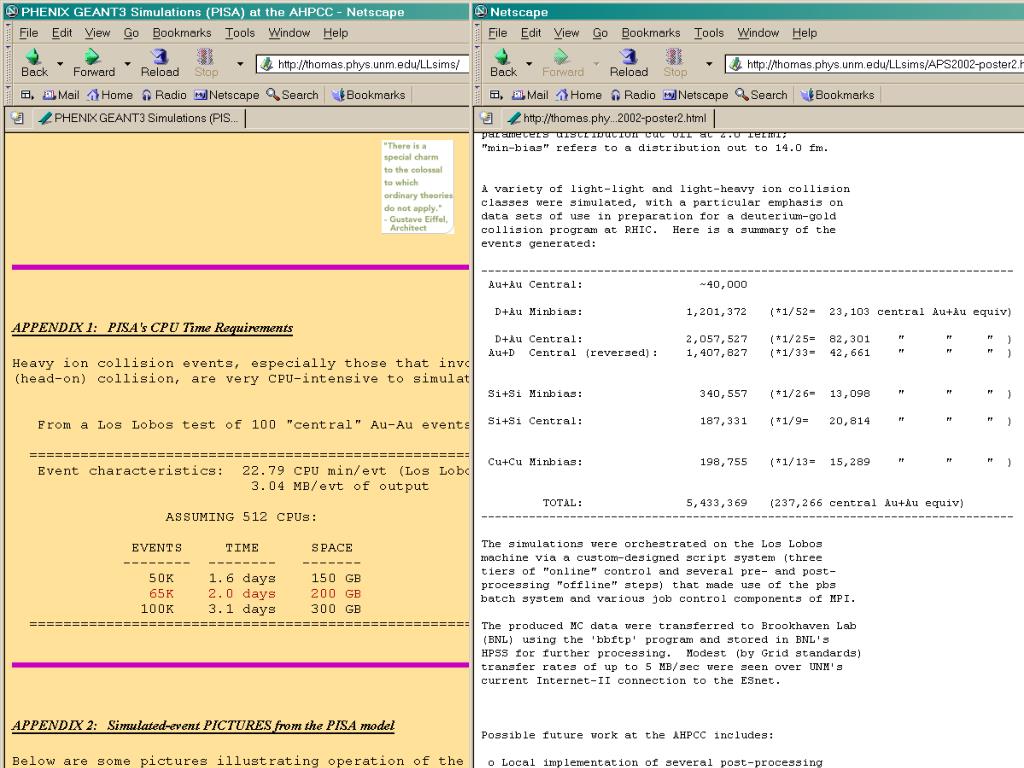1024x768 pixels.
Task: Click Netscape toolbar shortcut in PHENIX GEANT3 window
Action: [226, 95]
